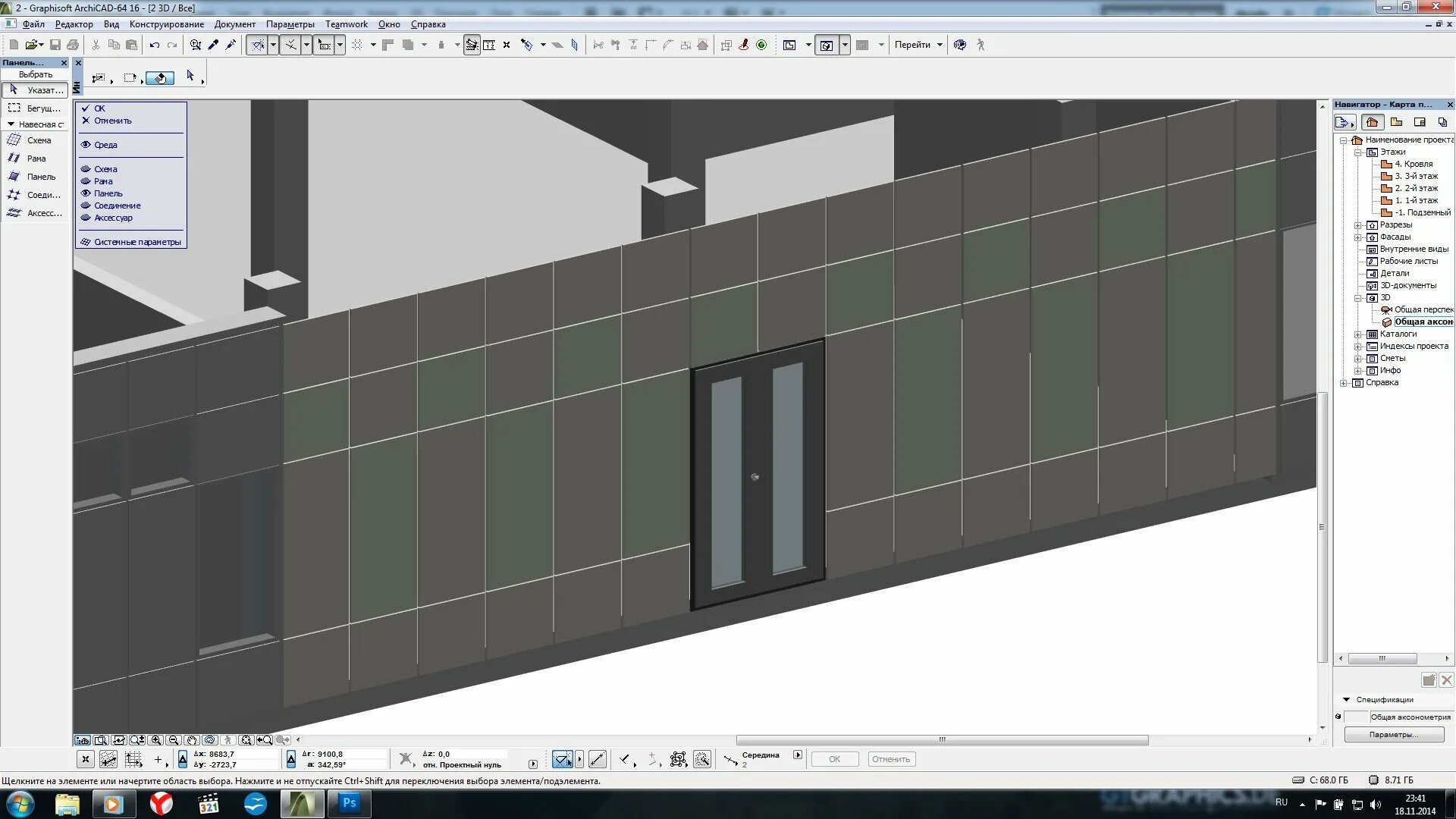
Task: Toggle visibility eye for Среда
Action: coord(86,145)
